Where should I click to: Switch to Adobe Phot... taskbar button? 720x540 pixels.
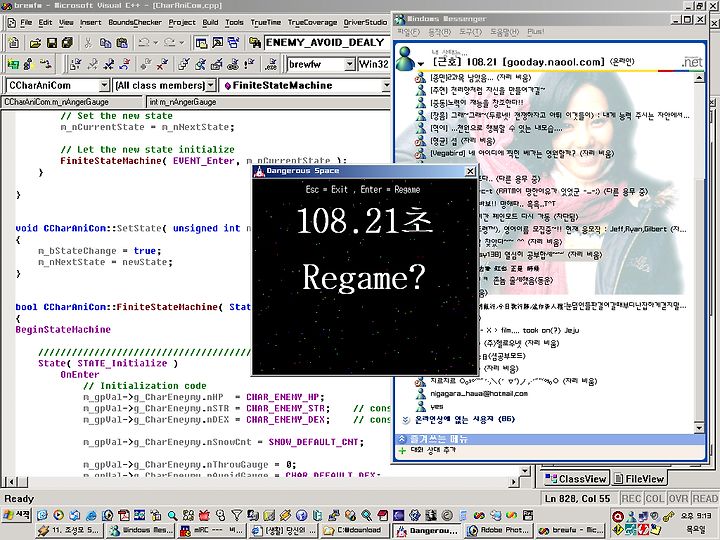[499, 531]
